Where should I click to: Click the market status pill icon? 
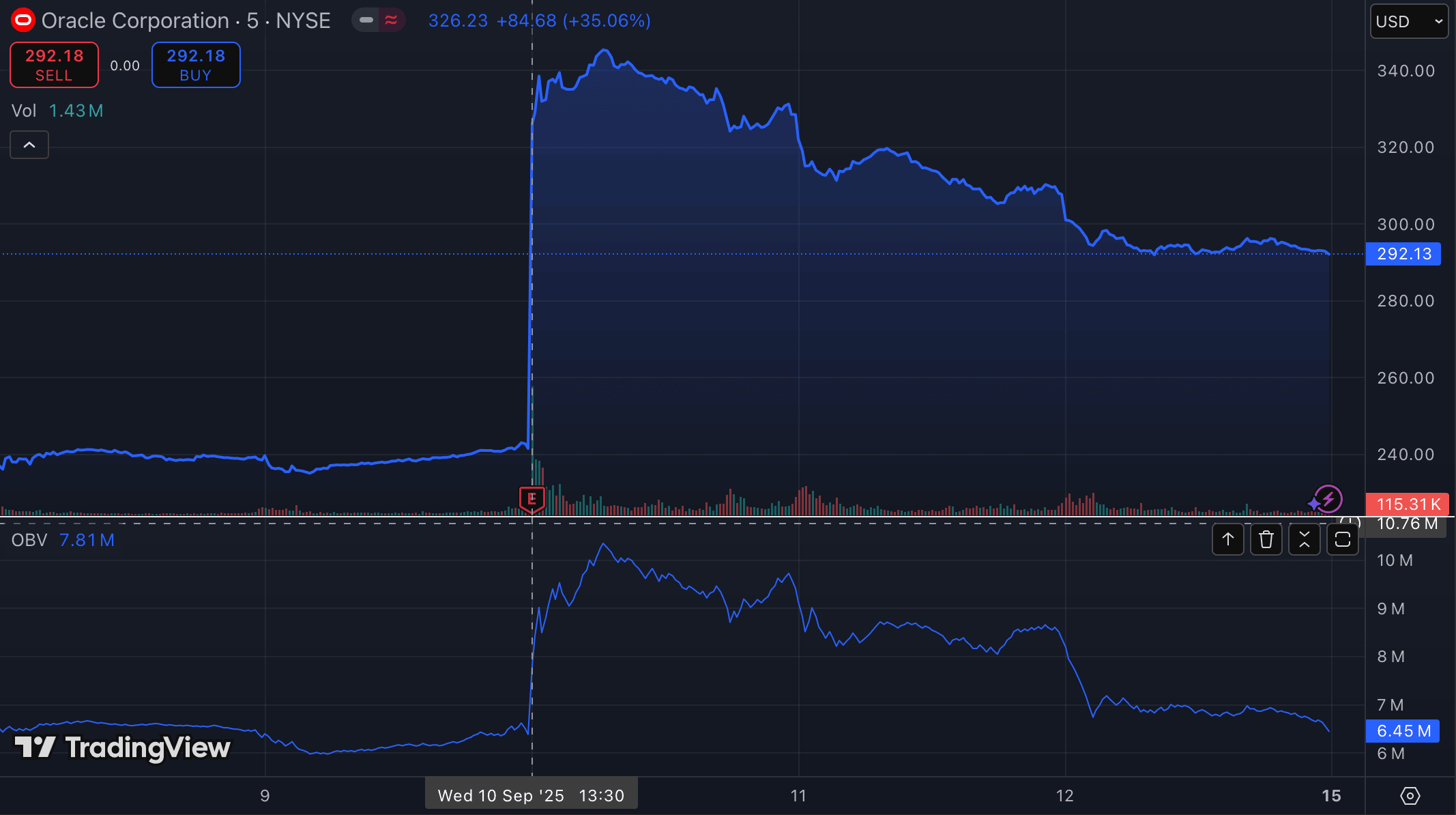379,20
